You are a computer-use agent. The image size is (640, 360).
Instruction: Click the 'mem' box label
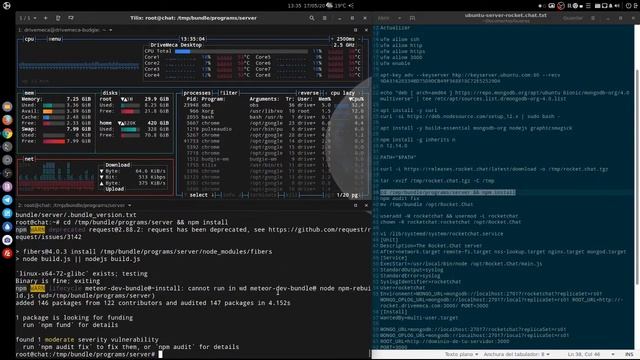point(29,93)
